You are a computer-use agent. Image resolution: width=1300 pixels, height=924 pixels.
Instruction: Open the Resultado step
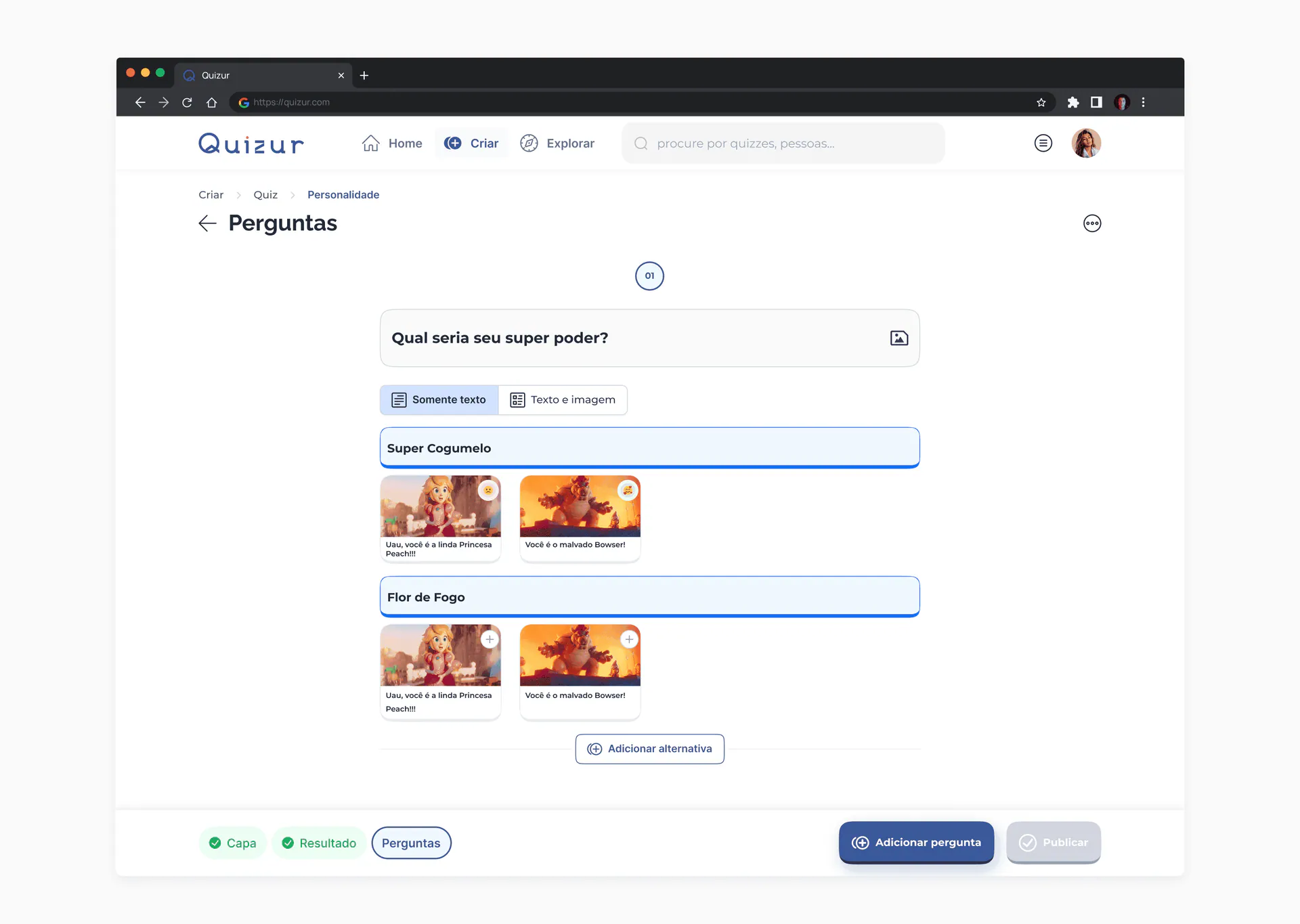click(x=319, y=843)
